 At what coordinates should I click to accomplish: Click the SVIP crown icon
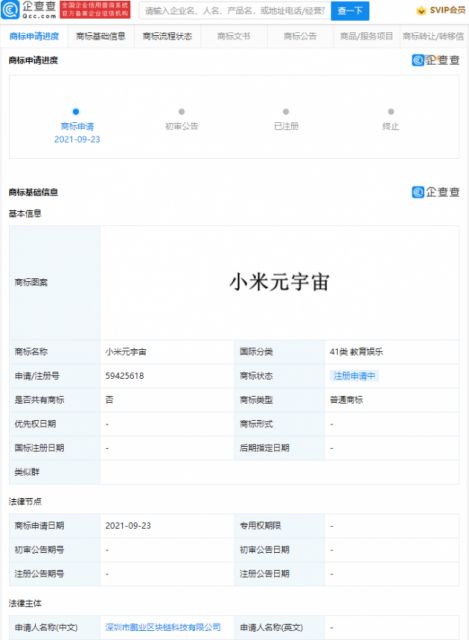421,11
